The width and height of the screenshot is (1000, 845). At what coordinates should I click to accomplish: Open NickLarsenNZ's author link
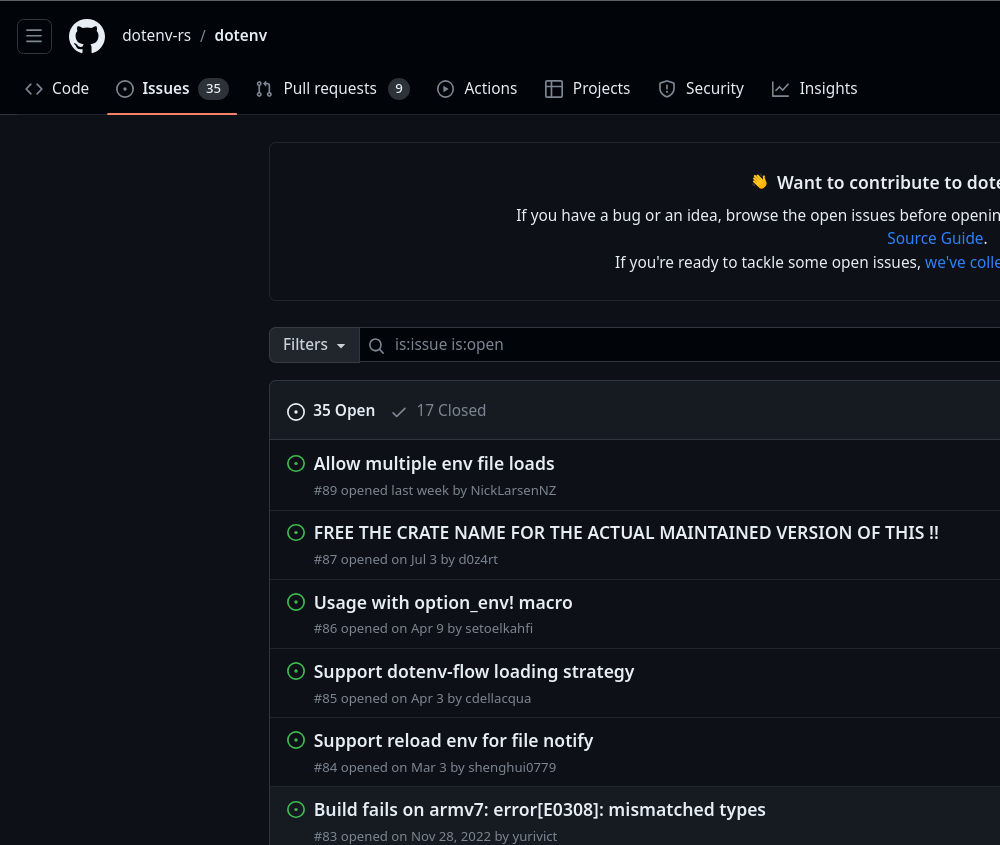(x=513, y=491)
